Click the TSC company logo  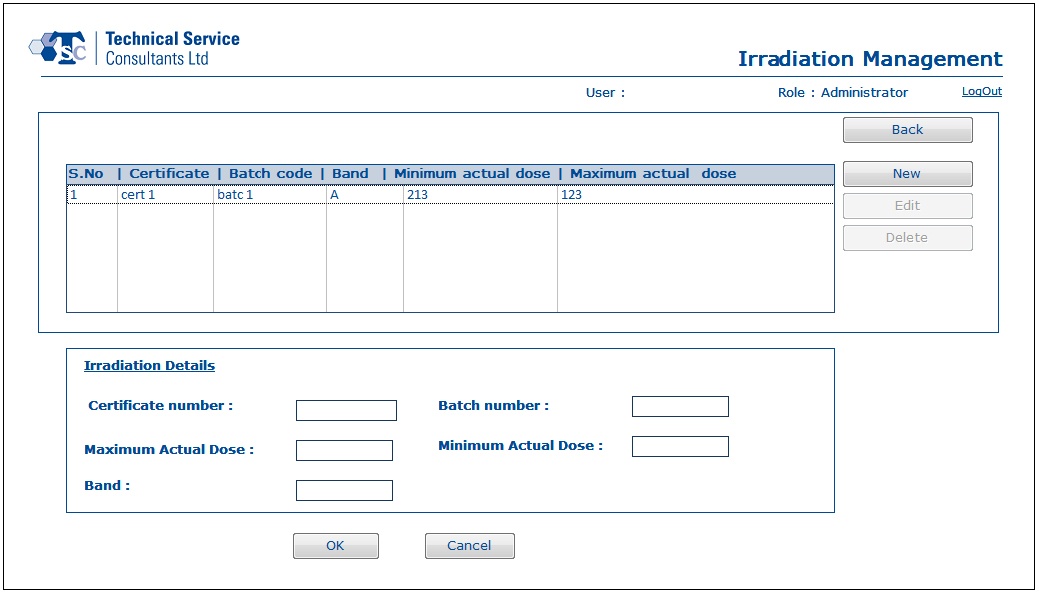[x=58, y=48]
